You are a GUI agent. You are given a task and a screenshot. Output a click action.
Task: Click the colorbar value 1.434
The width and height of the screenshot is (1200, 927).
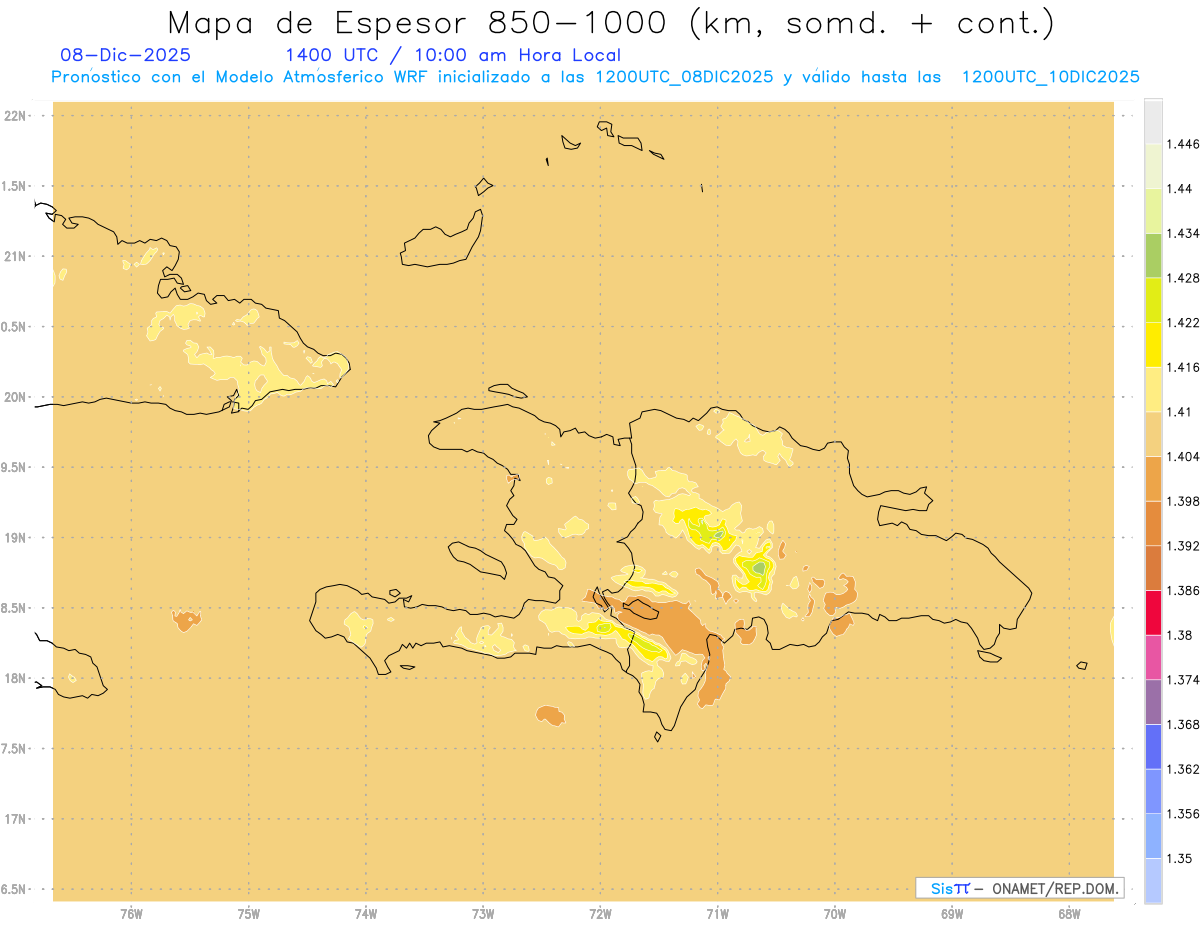coord(1183,233)
